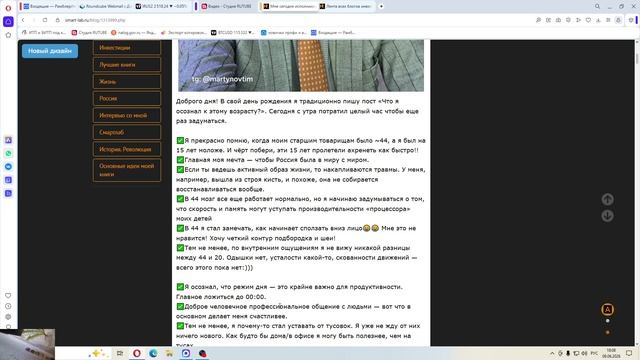The image size is (640, 360).
Task: Open the Task View icon on the taskbar
Action: click(x=120, y=353)
